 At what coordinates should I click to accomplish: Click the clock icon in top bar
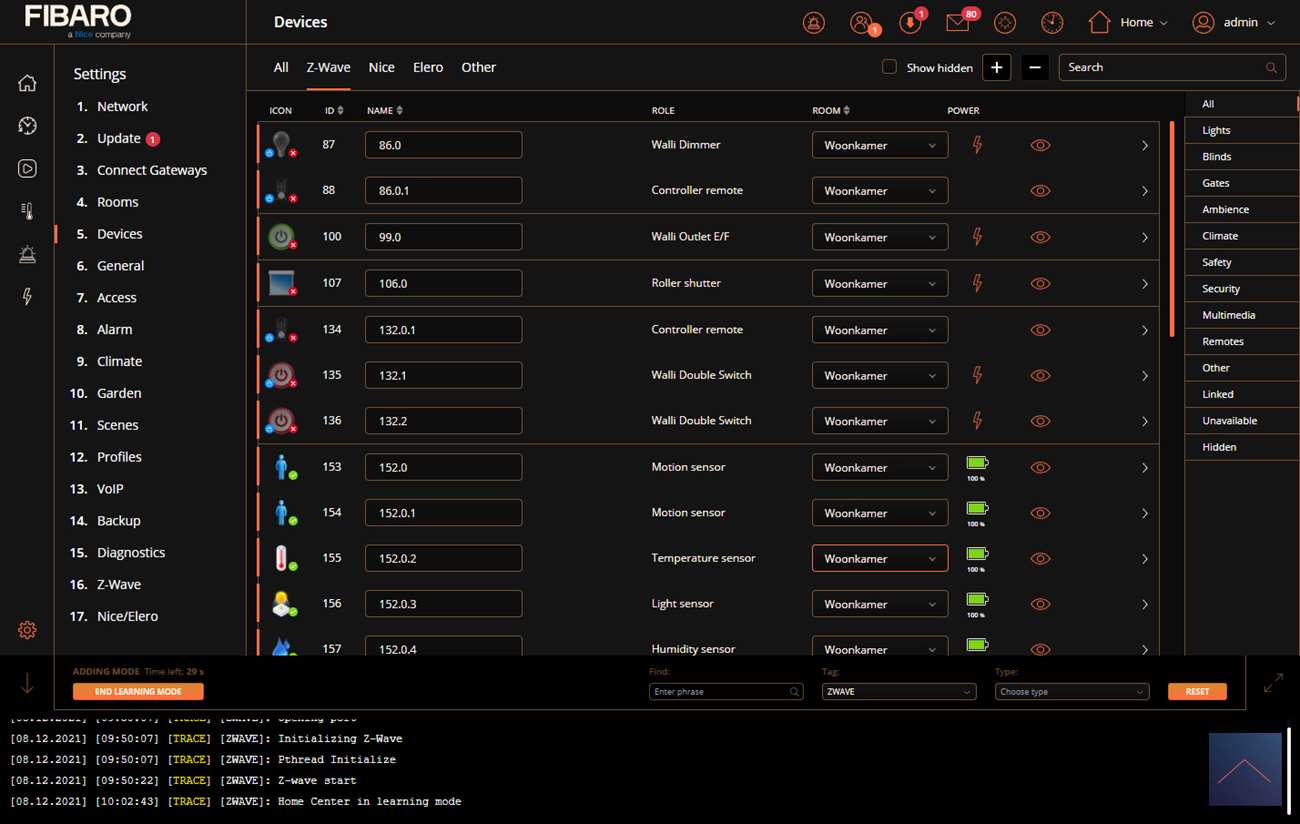1052,22
